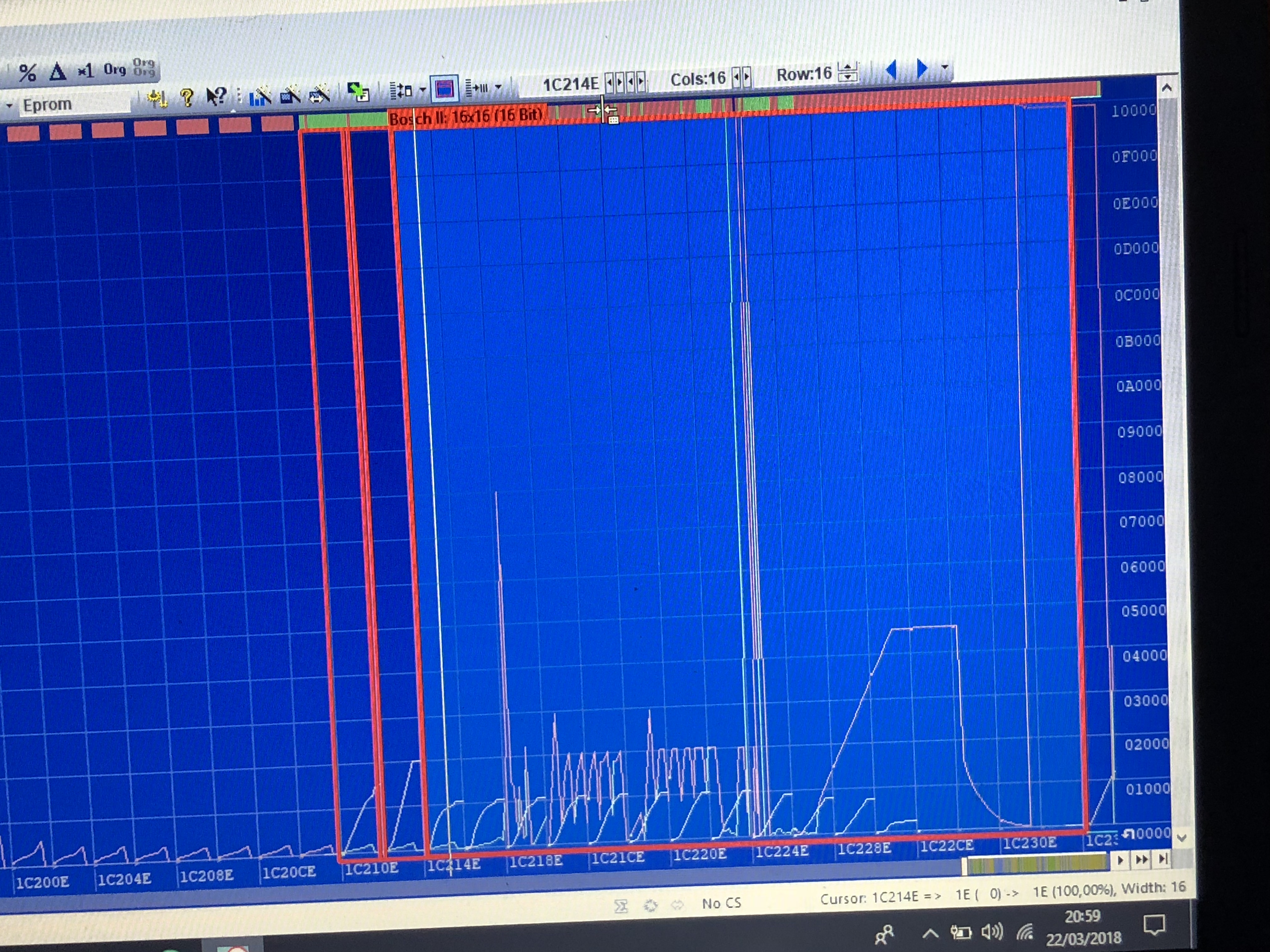
Task: Expand dropdown next to lines-to-columns icon
Action: pyautogui.click(x=498, y=87)
